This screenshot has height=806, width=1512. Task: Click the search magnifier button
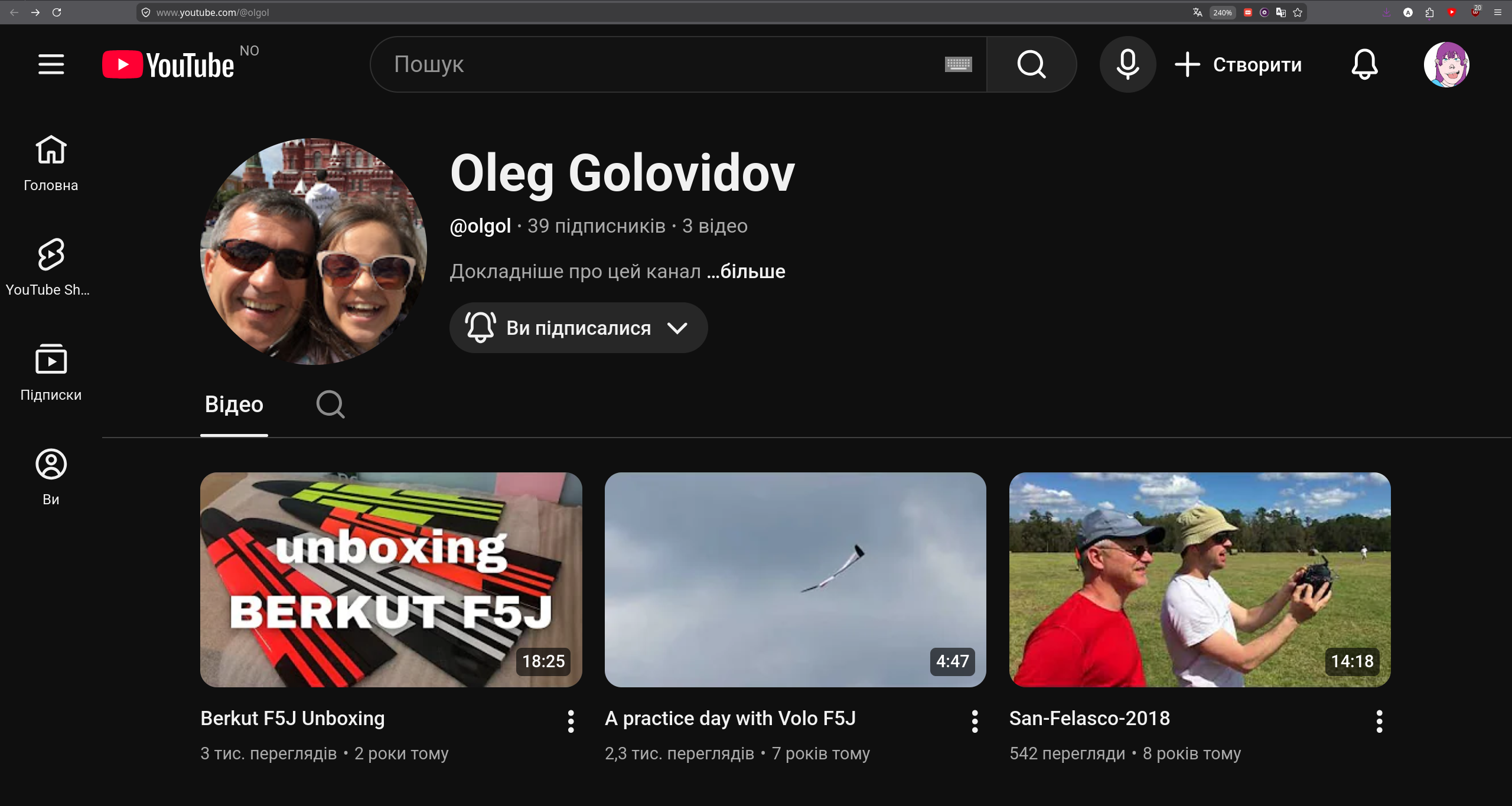1031,64
